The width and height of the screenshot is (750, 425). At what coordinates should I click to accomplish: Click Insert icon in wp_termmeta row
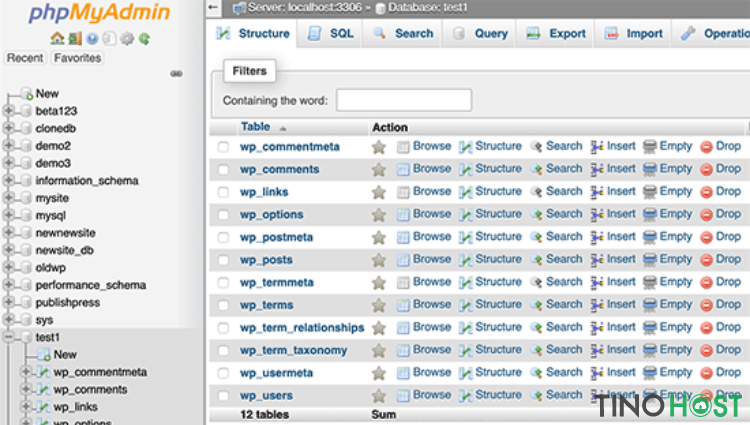pos(597,283)
